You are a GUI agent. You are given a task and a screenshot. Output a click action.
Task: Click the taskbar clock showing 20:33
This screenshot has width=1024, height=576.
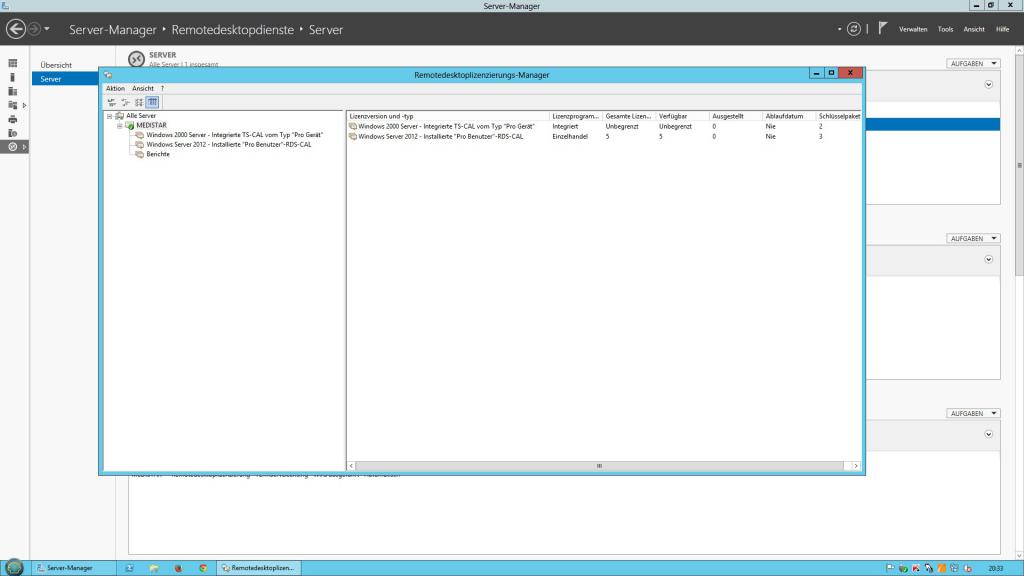(x=996, y=568)
